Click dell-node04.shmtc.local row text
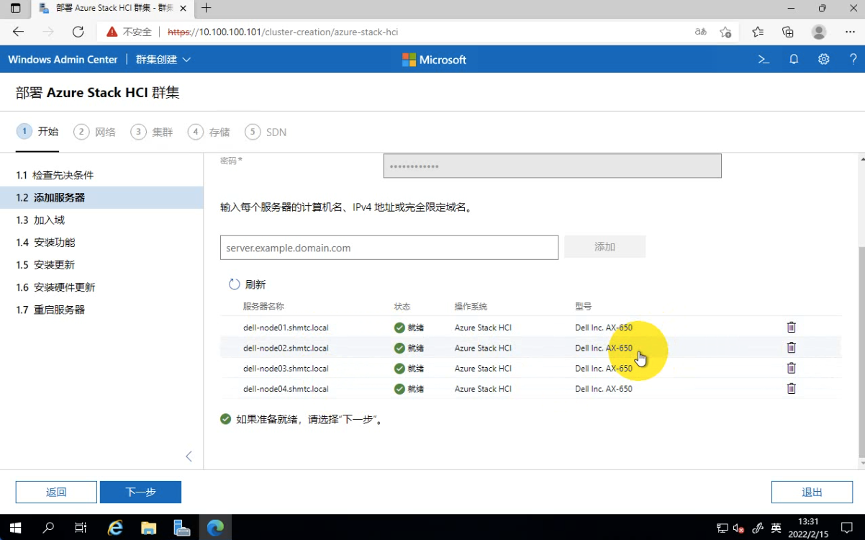866x541 pixels. click(286, 389)
